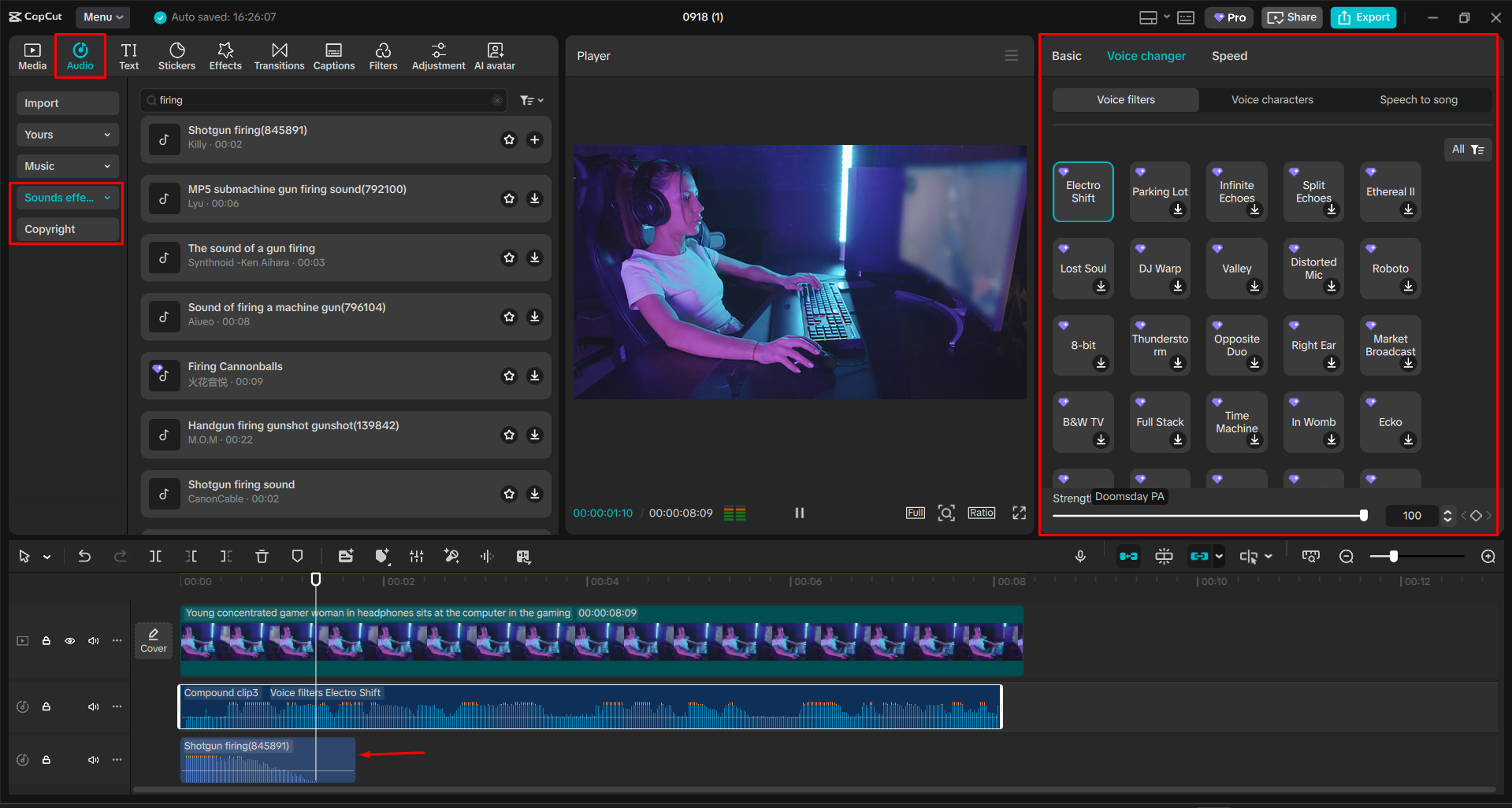Screen dimensions: 1512x808
Task: Split the clip at the playhead
Action: click(x=155, y=556)
